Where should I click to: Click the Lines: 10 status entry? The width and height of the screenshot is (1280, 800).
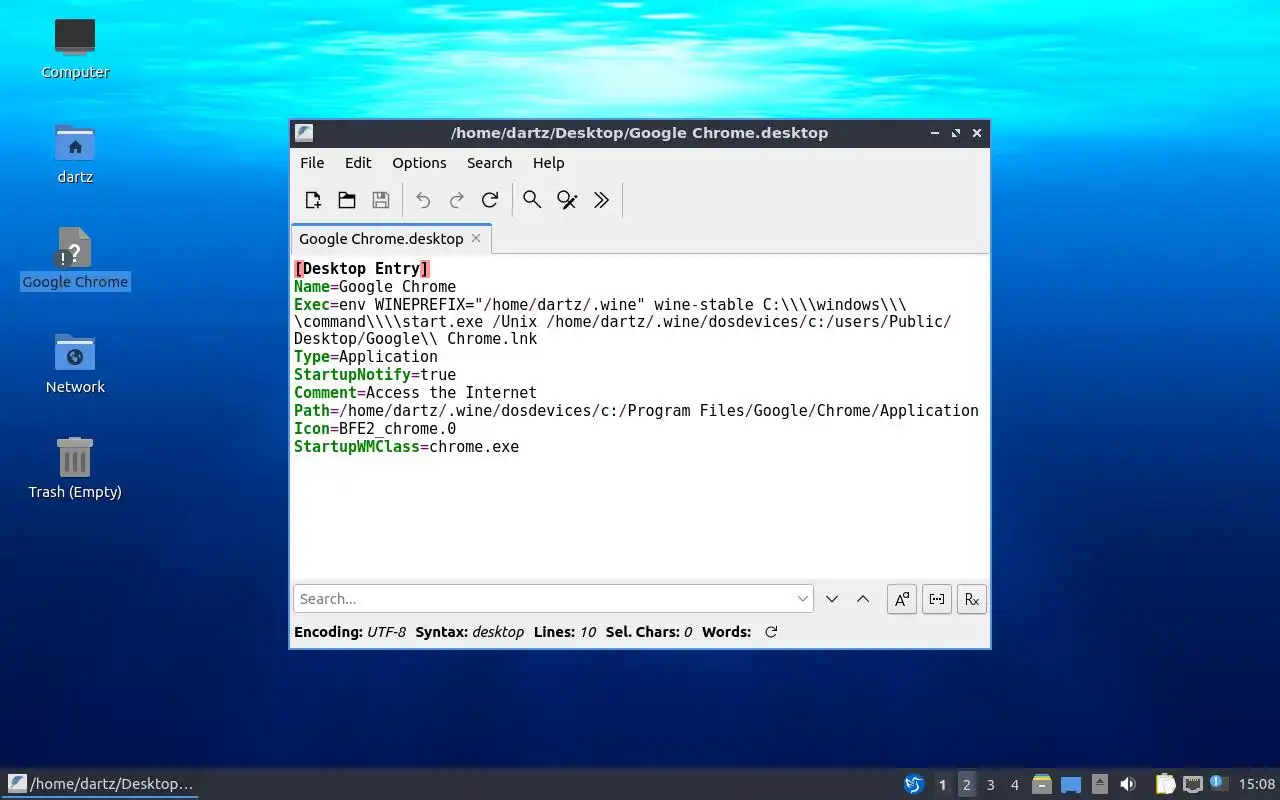pyautogui.click(x=565, y=632)
